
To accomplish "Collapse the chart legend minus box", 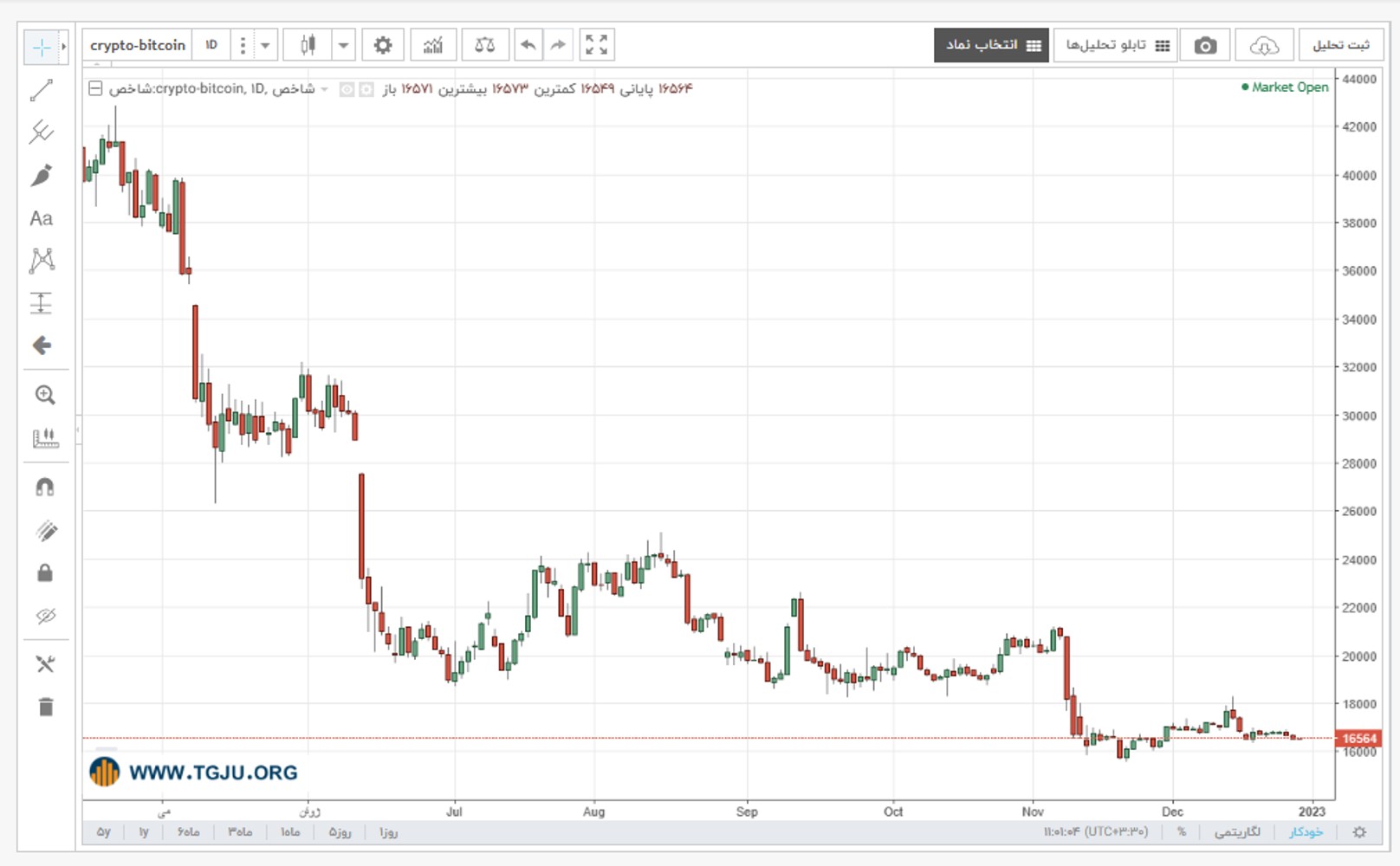I will point(95,88).
